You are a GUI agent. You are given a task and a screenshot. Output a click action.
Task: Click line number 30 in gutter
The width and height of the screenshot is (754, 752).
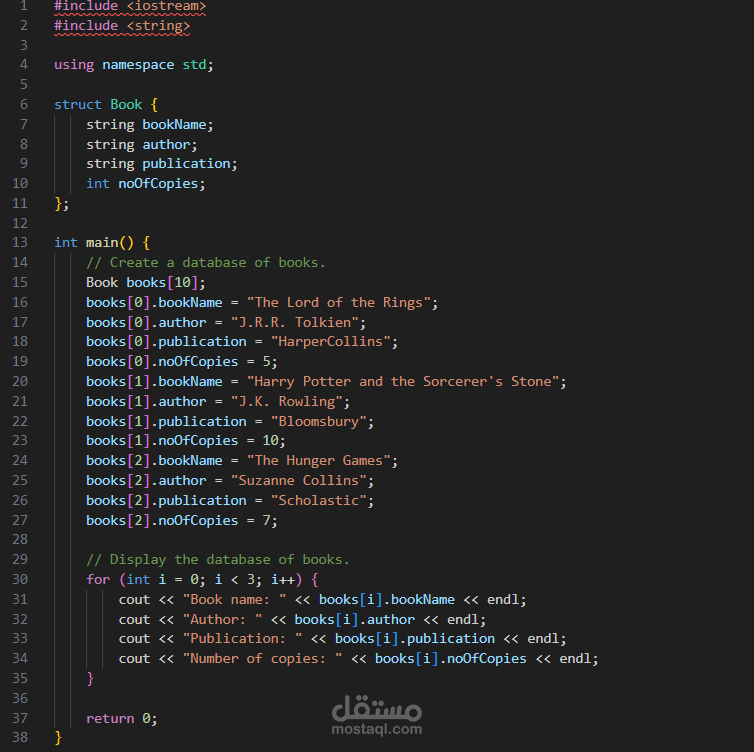20,579
